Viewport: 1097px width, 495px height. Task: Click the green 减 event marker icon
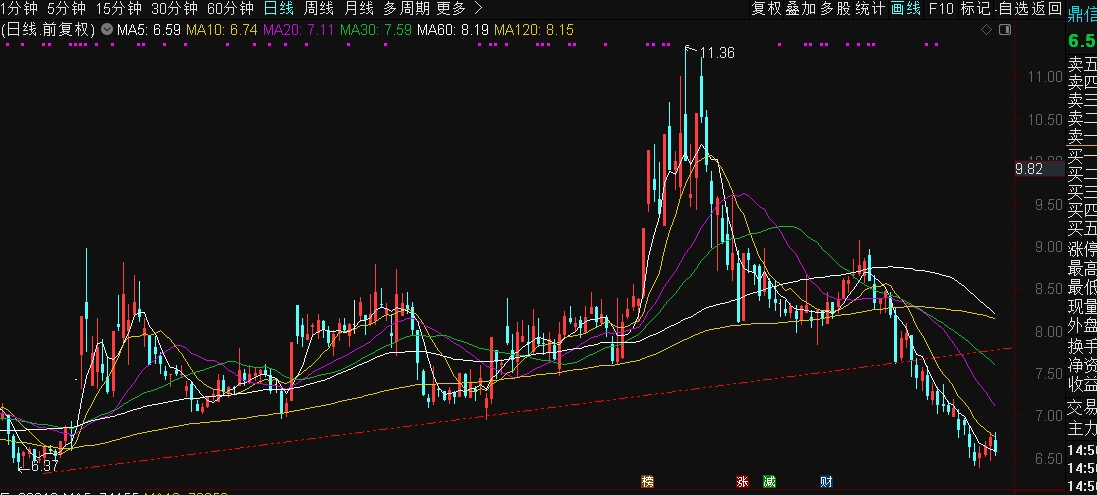[x=770, y=482]
